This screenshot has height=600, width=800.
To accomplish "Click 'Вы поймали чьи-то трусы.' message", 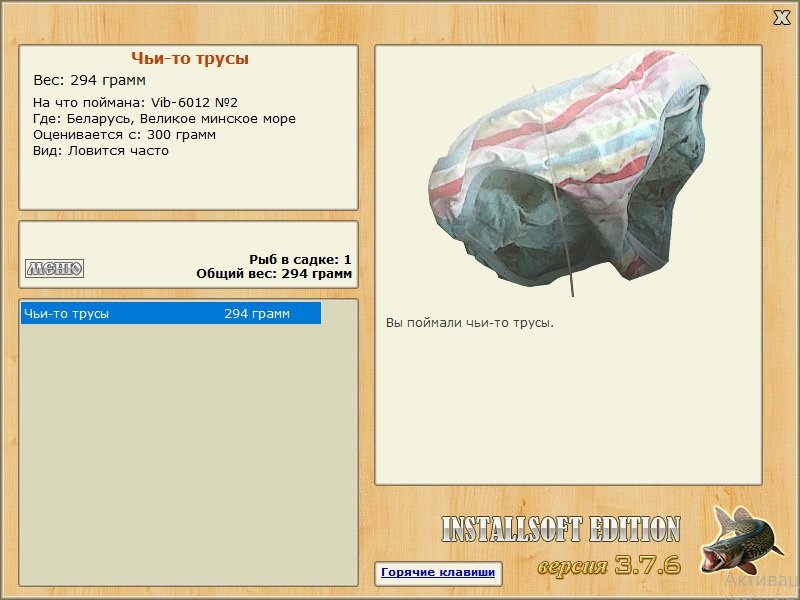I will click(470, 323).
